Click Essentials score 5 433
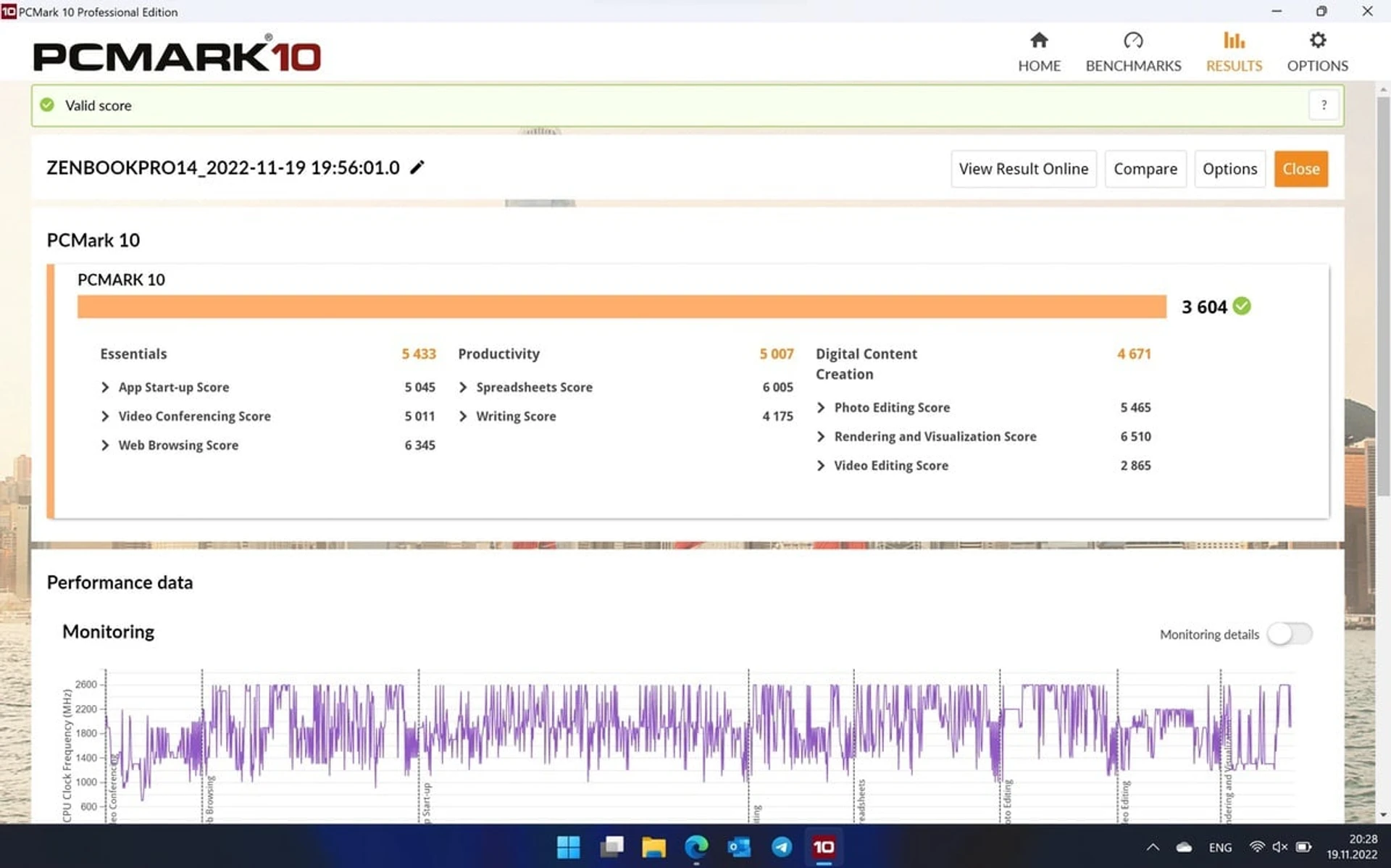1391x868 pixels. tap(419, 354)
